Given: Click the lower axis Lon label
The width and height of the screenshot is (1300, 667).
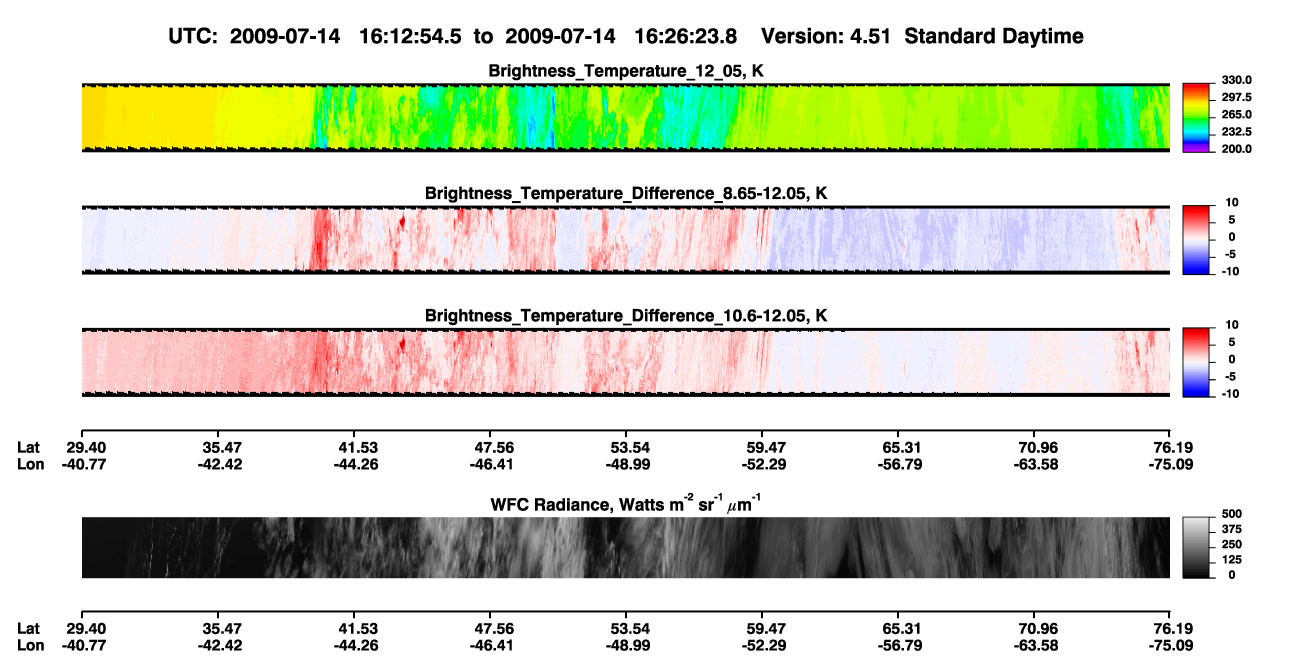Looking at the screenshot, I should [x=30, y=646].
